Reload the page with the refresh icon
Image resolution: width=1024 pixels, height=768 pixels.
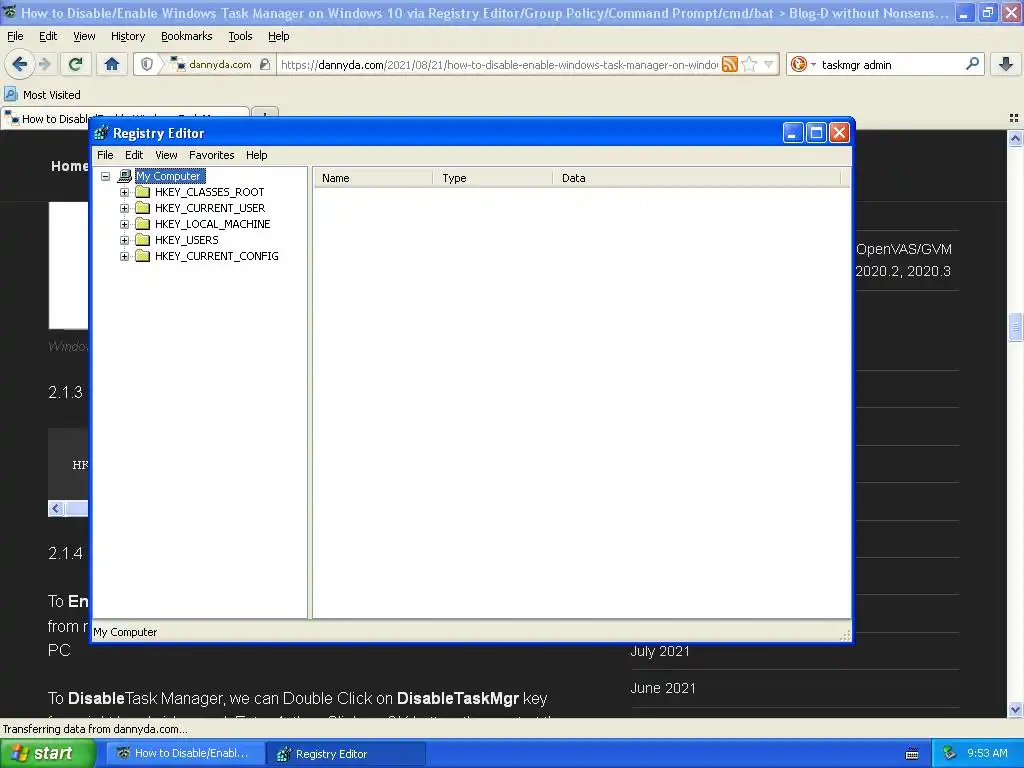(x=75, y=64)
